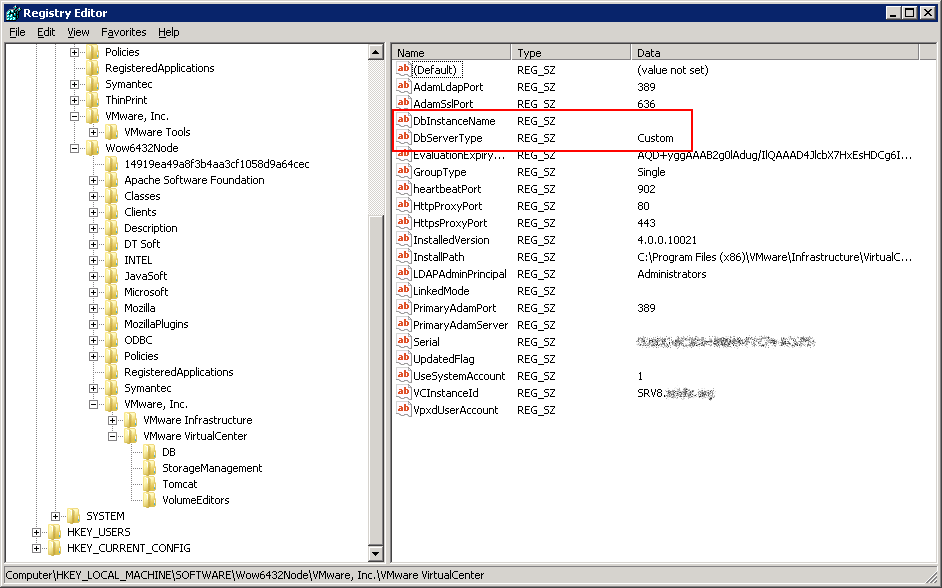The height and width of the screenshot is (588, 942).
Task: Click the ThinPrint folder icon
Action: 93,100
